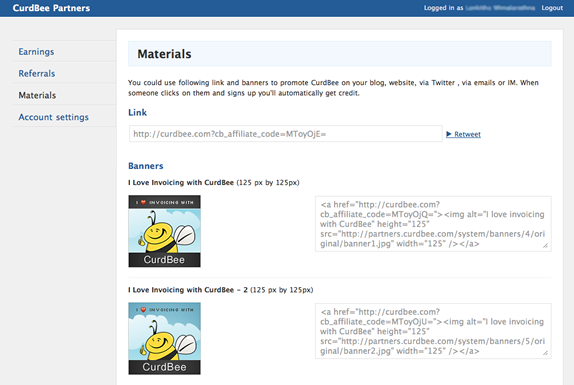The image size is (574, 385).
Task: Select Materials in the sidebar
Action: point(37,95)
